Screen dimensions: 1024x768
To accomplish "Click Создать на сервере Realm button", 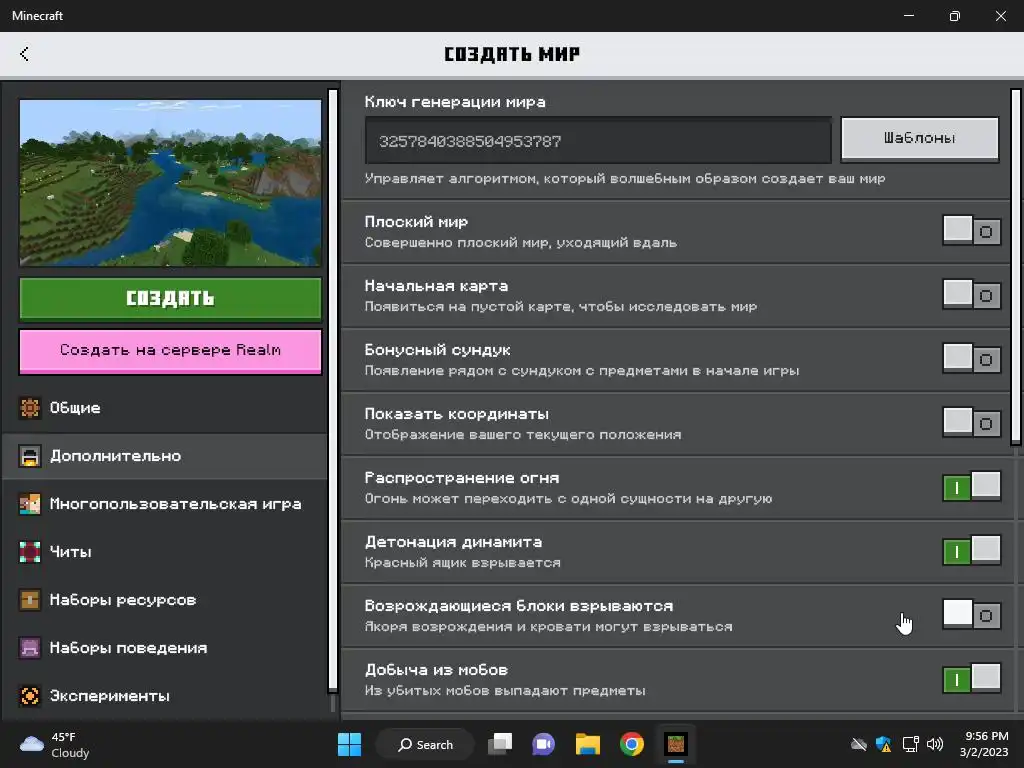I will [x=170, y=351].
